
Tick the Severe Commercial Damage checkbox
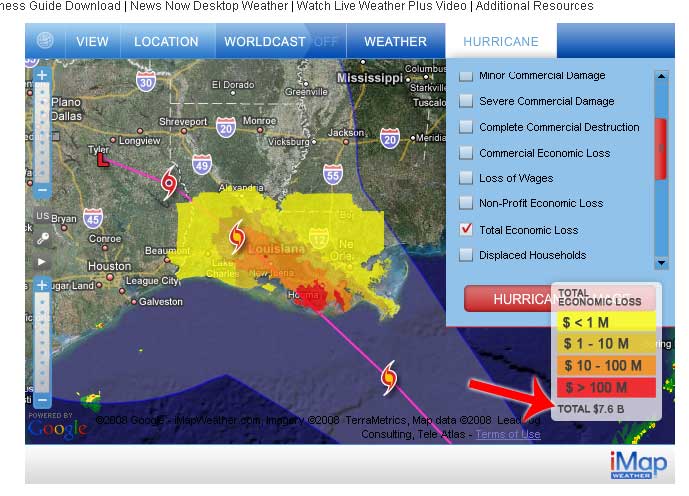[x=466, y=101]
